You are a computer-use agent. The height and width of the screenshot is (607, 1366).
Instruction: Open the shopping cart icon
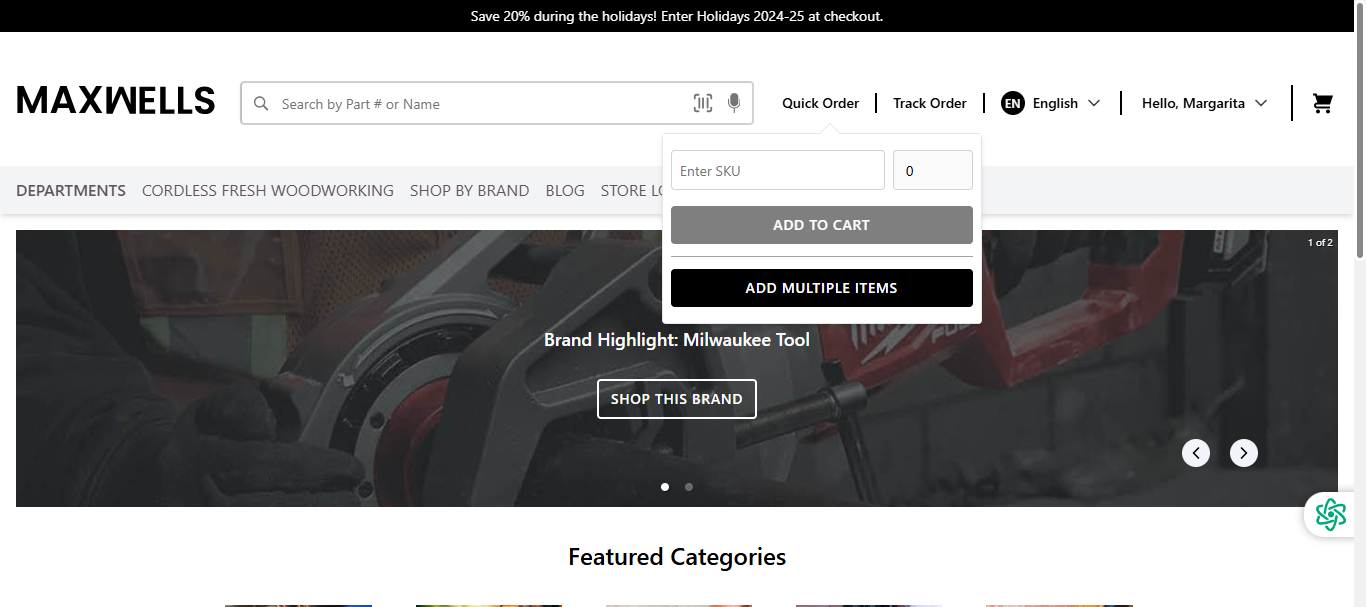(x=1323, y=103)
